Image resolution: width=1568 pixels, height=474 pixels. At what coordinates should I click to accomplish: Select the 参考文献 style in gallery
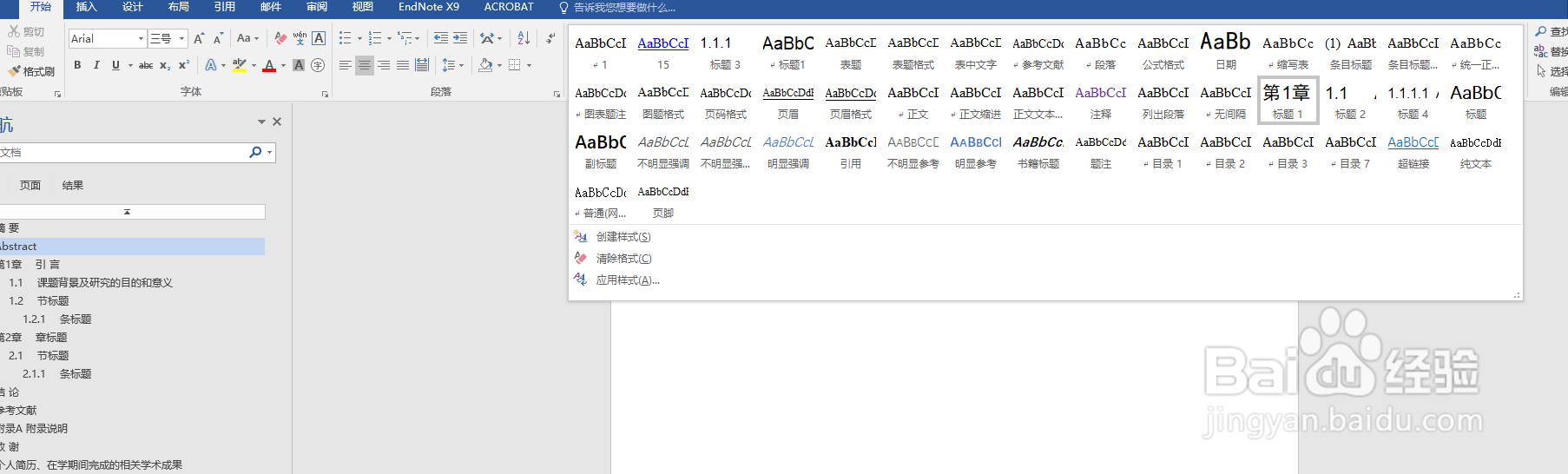pos(1038,51)
